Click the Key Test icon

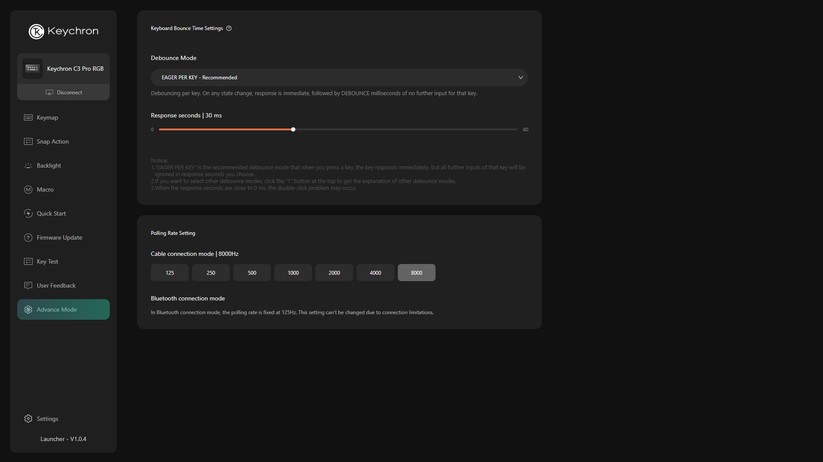[x=28, y=262]
